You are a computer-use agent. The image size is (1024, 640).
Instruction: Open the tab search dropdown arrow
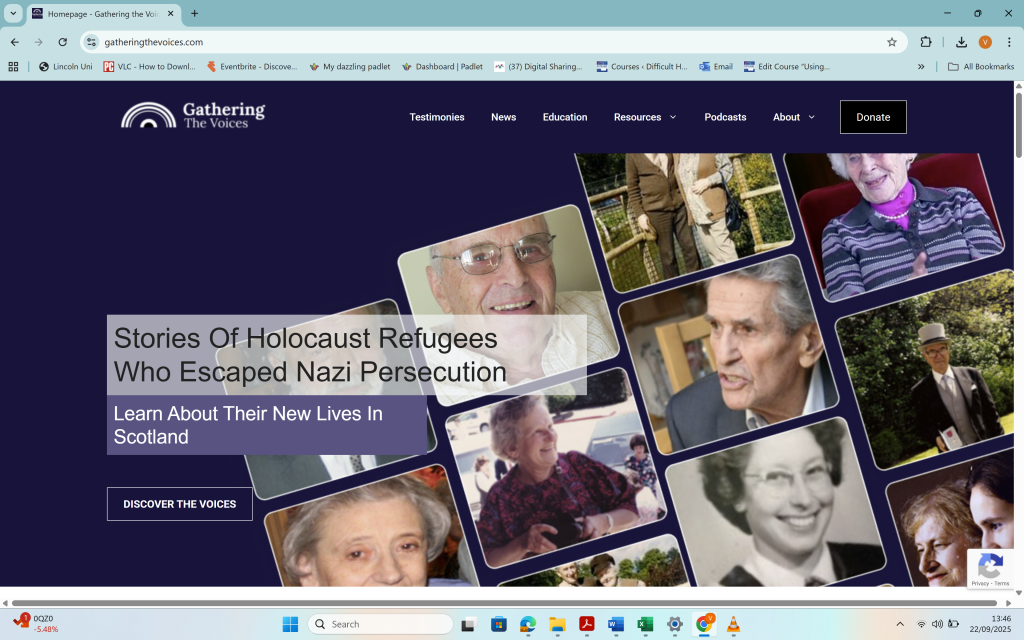point(14,14)
